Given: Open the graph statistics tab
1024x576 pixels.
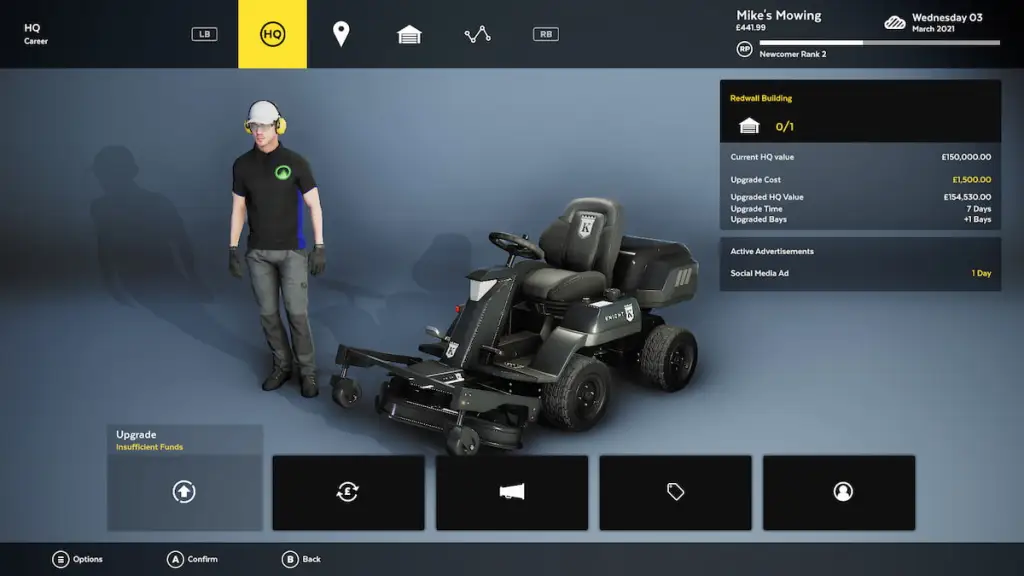Looking at the screenshot, I should 477,34.
